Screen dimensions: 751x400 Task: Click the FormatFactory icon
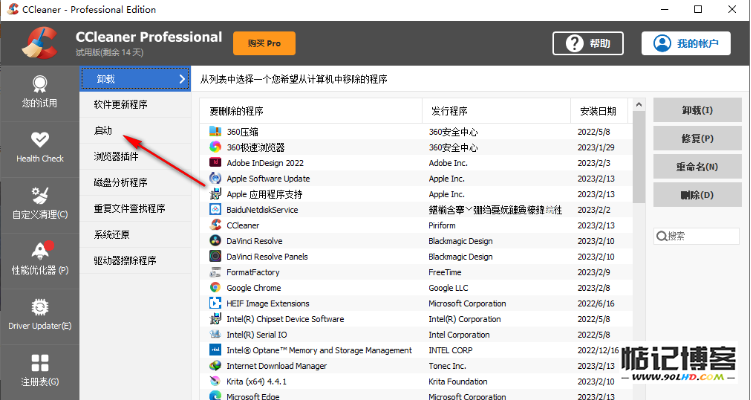tap(215, 272)
